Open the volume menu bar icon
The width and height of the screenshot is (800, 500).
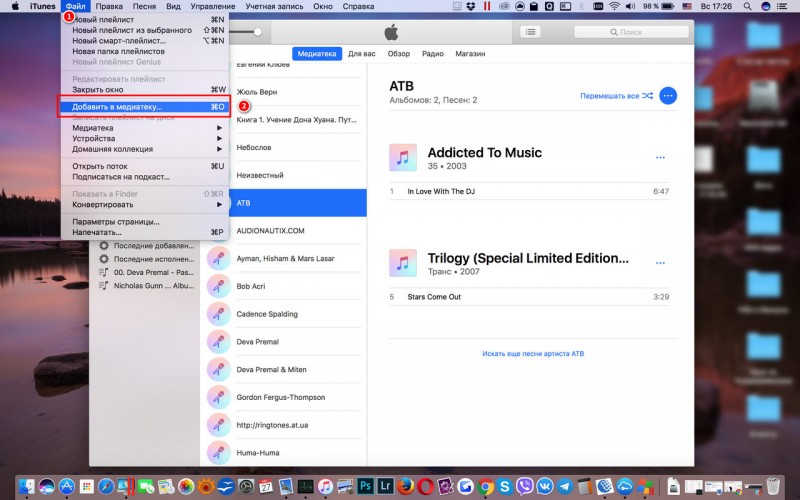coord(631,6)
